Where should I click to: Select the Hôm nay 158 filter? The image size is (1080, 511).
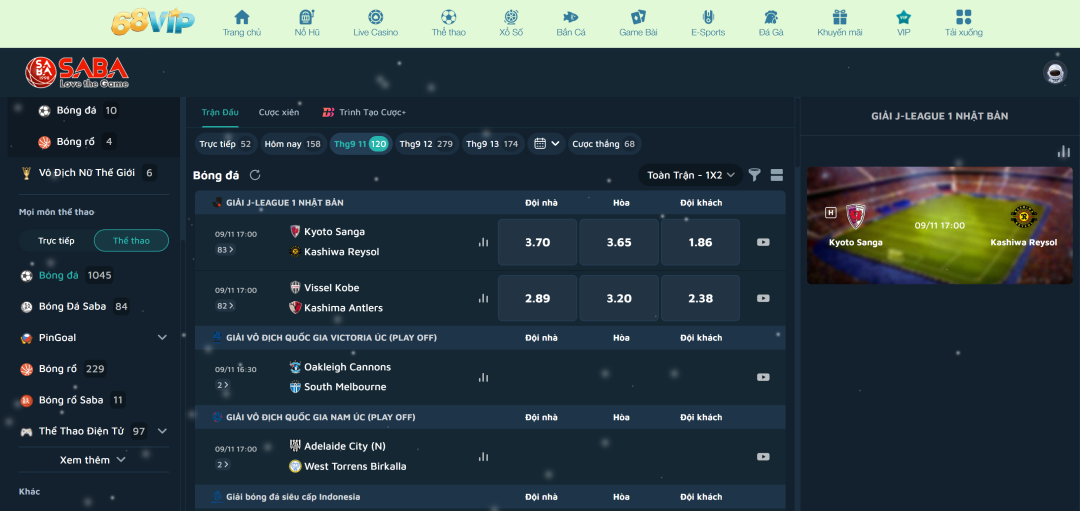(x=293, y=144)
